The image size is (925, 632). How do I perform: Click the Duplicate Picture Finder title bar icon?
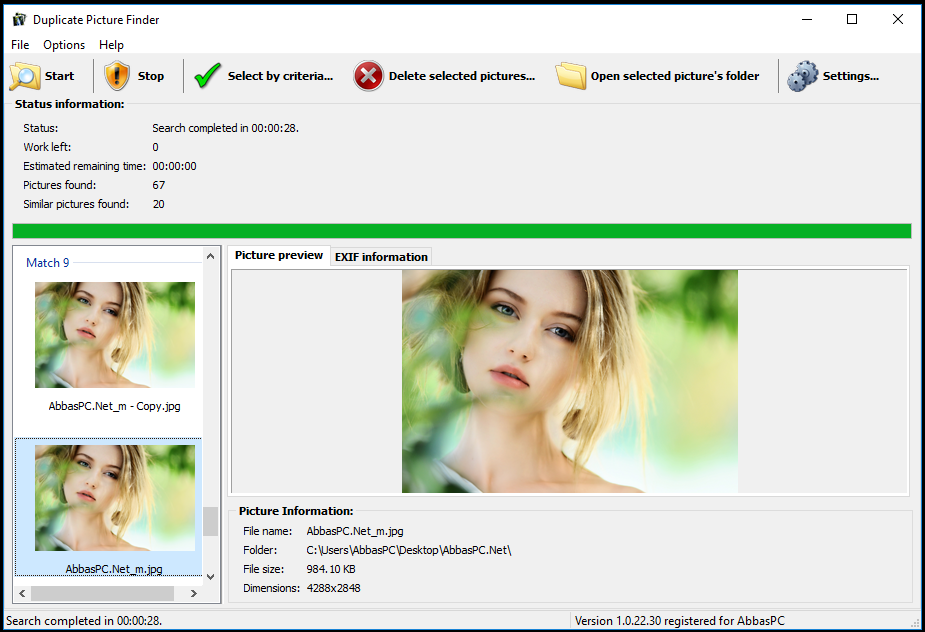(x=19, y=19)
